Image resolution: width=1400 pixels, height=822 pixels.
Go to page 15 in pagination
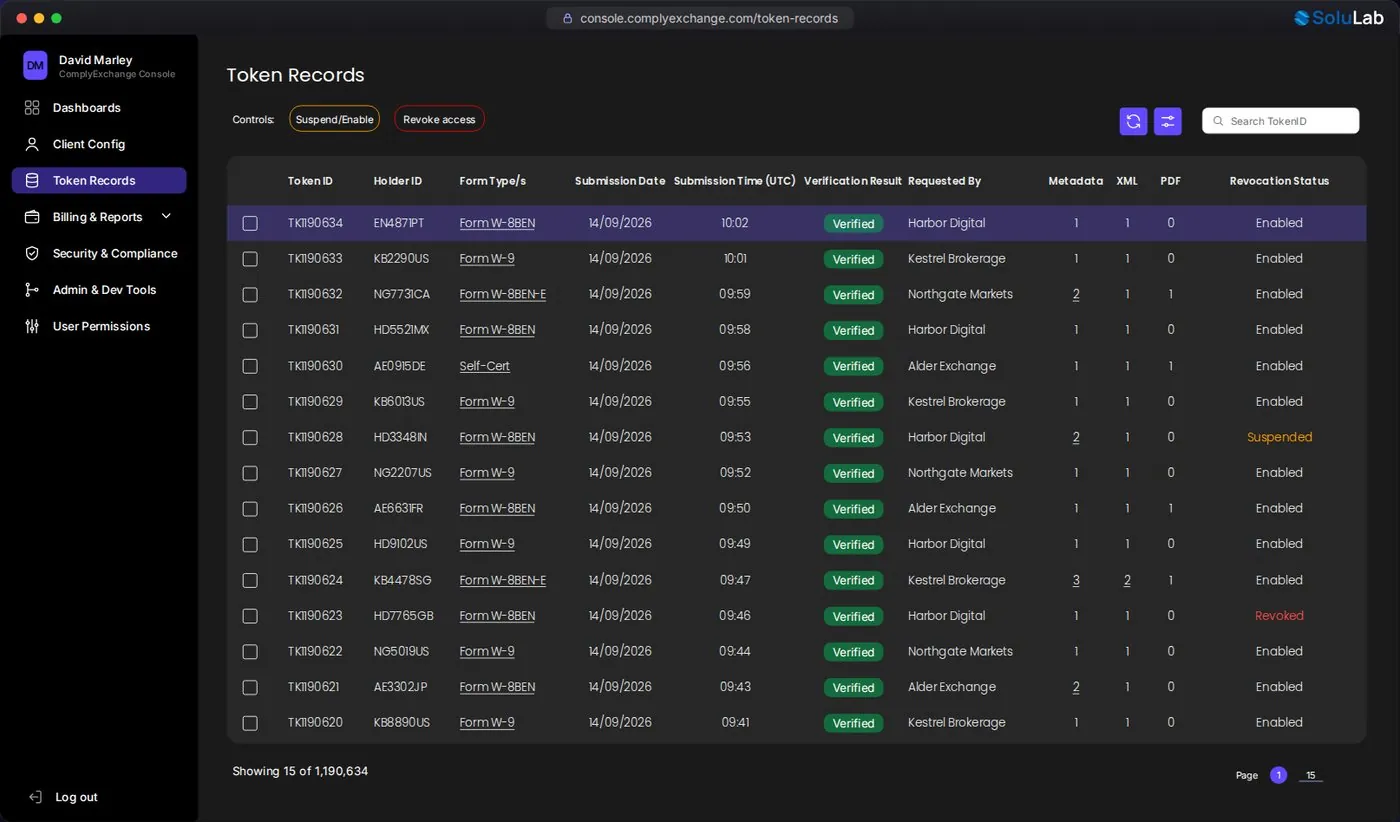[x=1311, y=775]
